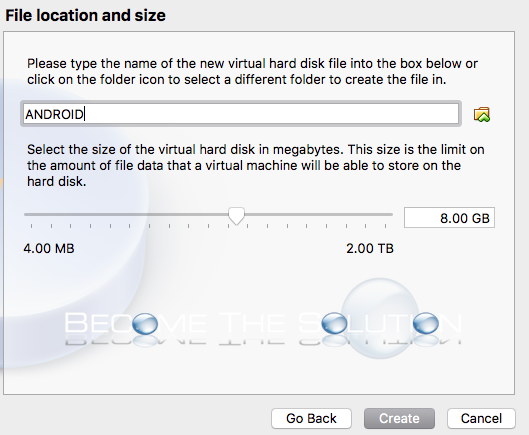Click the first water droplet in the watermark
Image resolution: width=529 pixels, height=435 pixels.
tap(145, 323)
